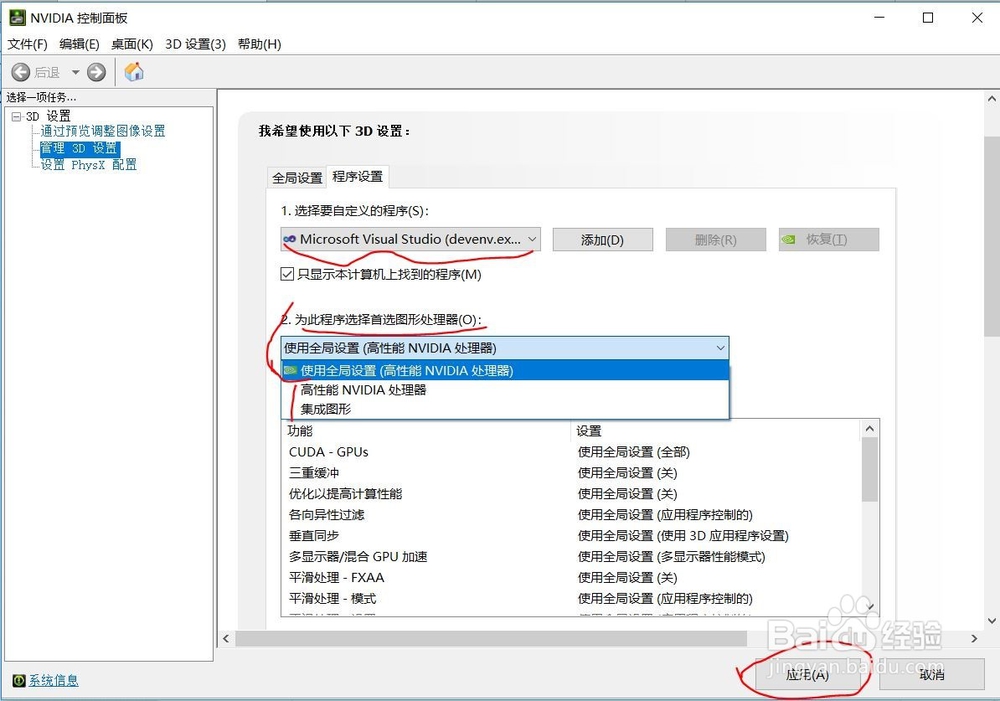Open the back history dropdown arrow
Image resolution: width=1000 pixels, height=701 pixels.
point(75,72)
